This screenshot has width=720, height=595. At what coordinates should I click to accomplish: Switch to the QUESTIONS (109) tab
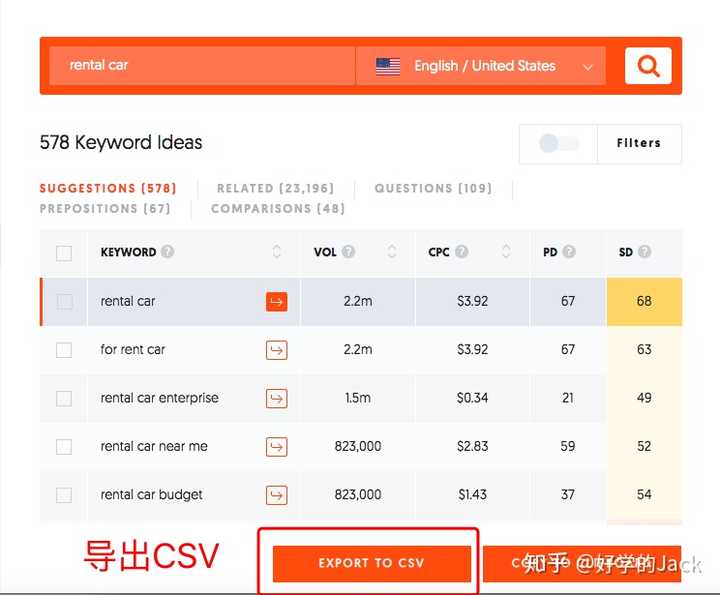tap(433, 188)
